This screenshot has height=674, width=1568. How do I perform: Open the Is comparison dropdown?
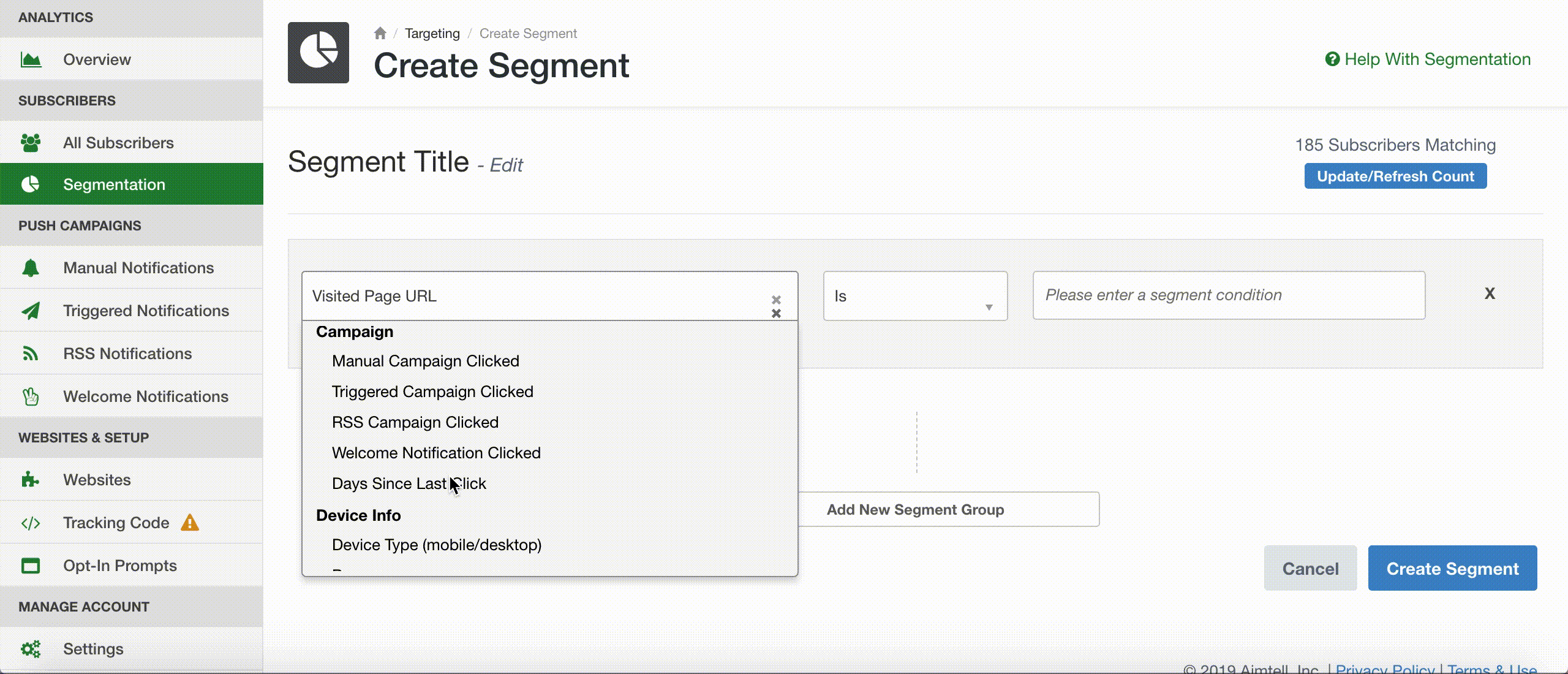(915, 295)
